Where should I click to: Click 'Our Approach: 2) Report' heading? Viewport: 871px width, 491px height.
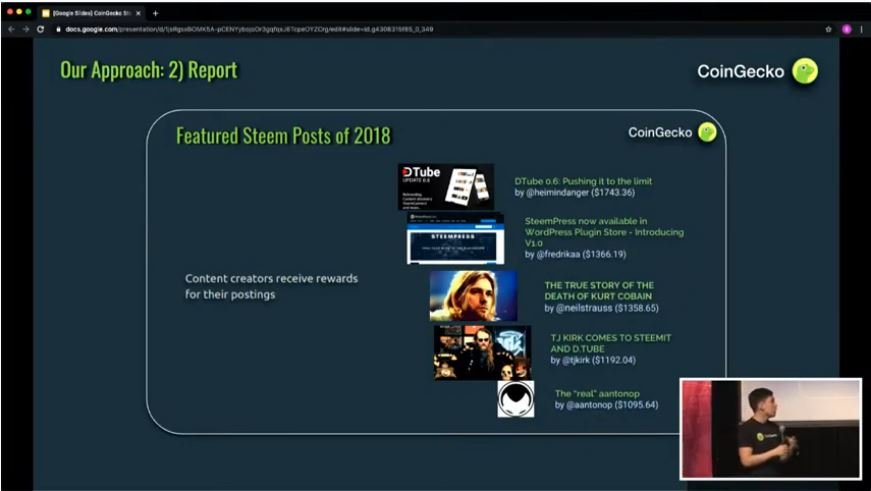[x=149, y=71]
